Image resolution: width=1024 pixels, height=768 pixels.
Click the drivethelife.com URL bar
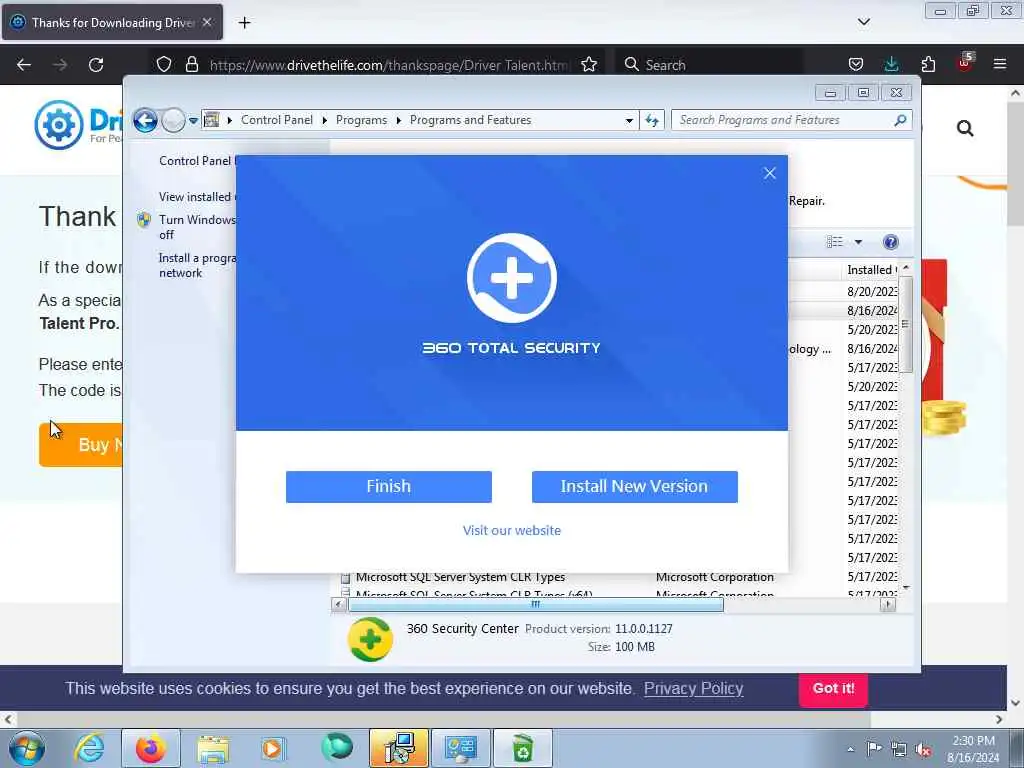[x=389, y=65]
